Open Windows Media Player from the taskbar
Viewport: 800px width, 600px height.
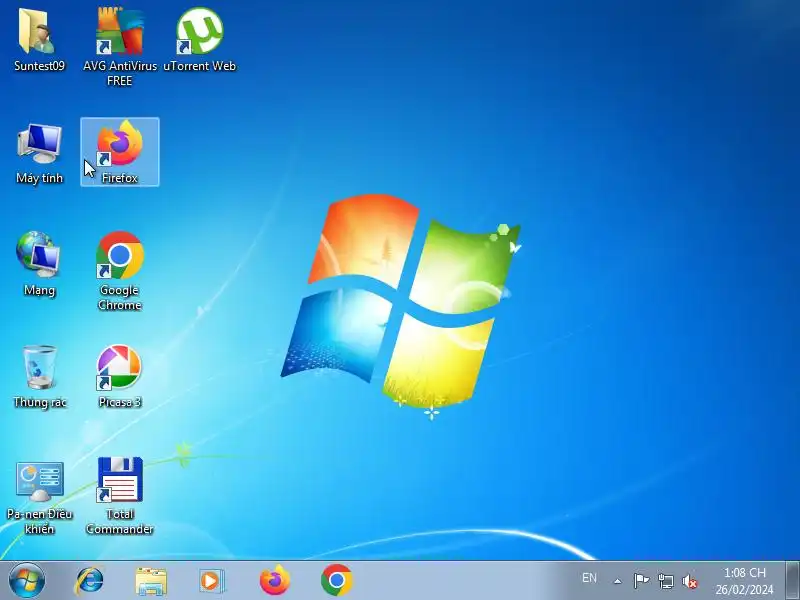tap(211, 581)
